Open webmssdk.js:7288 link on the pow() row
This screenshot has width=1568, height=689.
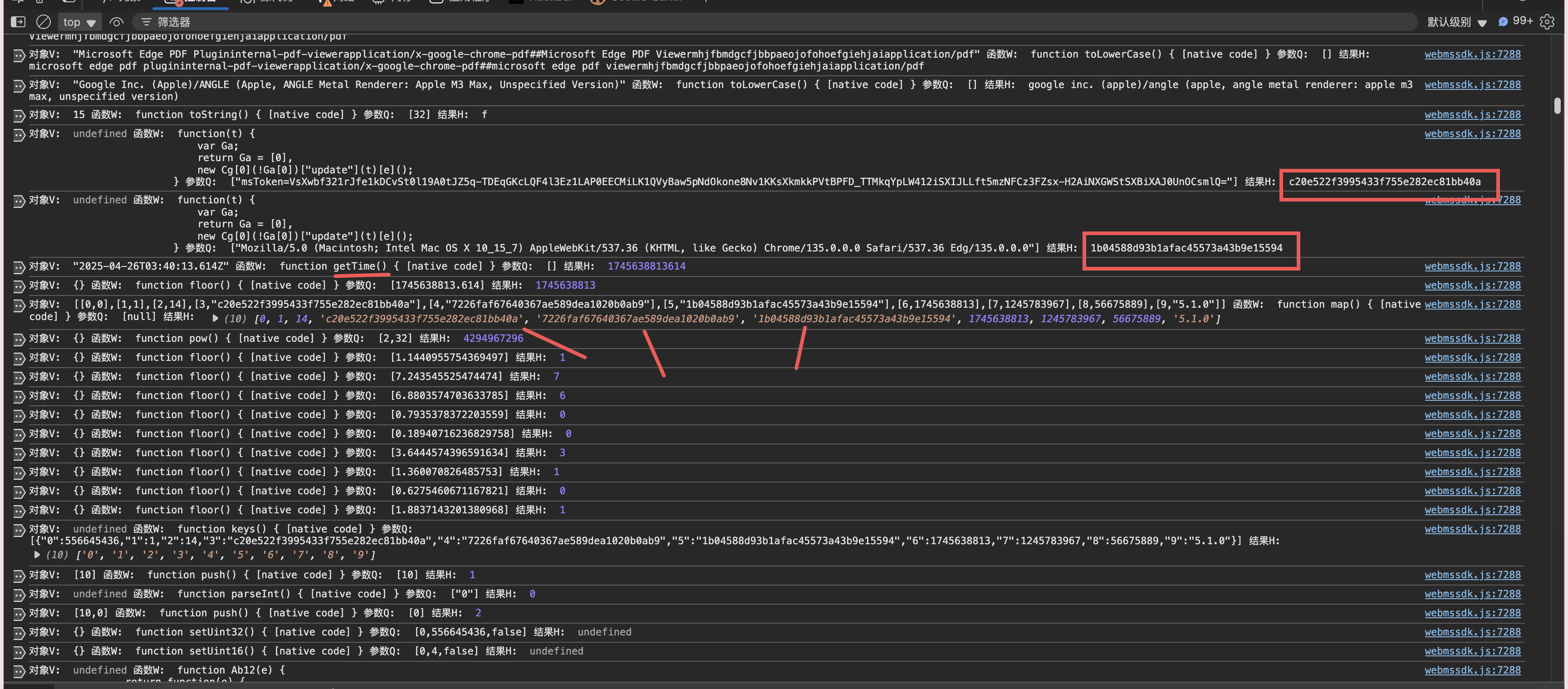coord(1472,338)
